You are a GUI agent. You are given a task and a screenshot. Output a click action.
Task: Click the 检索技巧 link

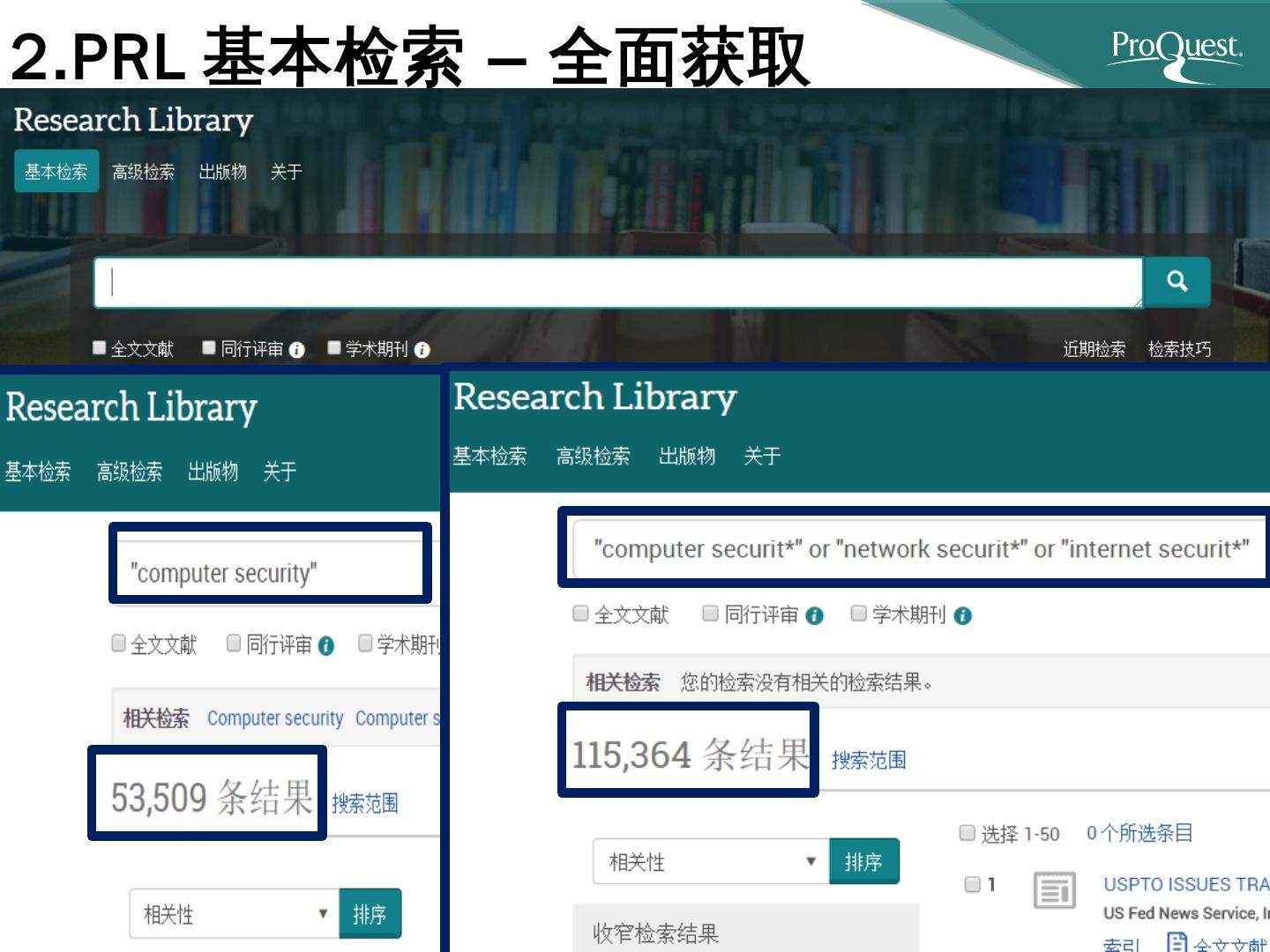1179,349
